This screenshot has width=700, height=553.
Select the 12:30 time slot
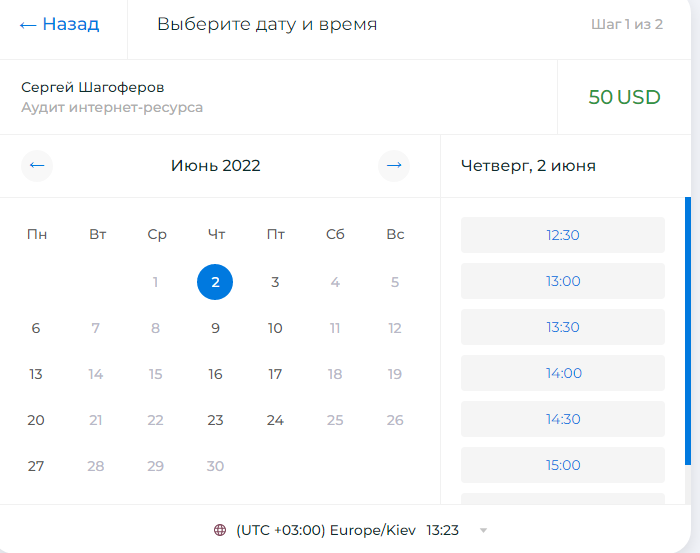point(562,235)
